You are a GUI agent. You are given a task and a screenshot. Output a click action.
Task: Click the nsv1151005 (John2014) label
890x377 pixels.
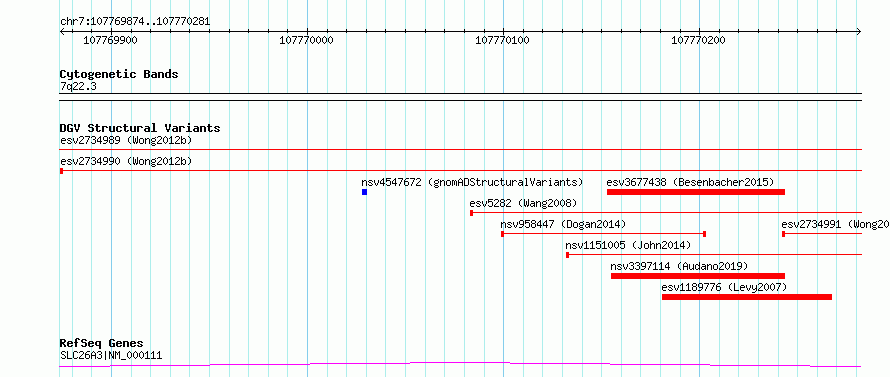pyautogui.click(x=628, y=245)
